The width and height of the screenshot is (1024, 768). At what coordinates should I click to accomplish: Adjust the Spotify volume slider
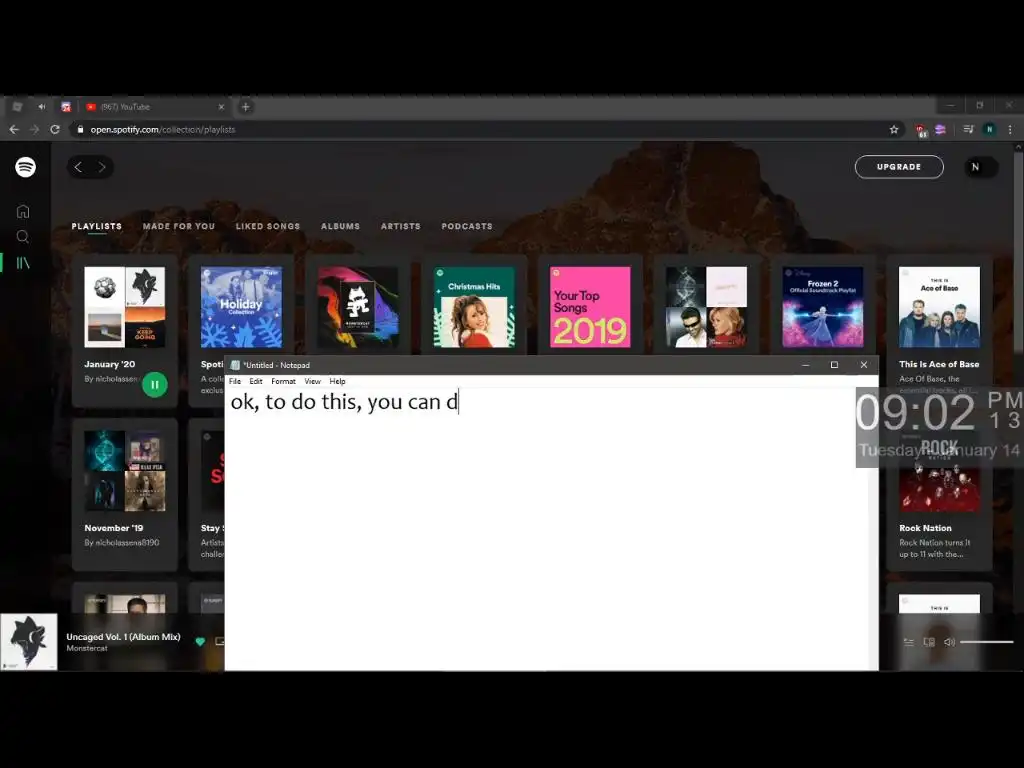[x=986, y=642]
